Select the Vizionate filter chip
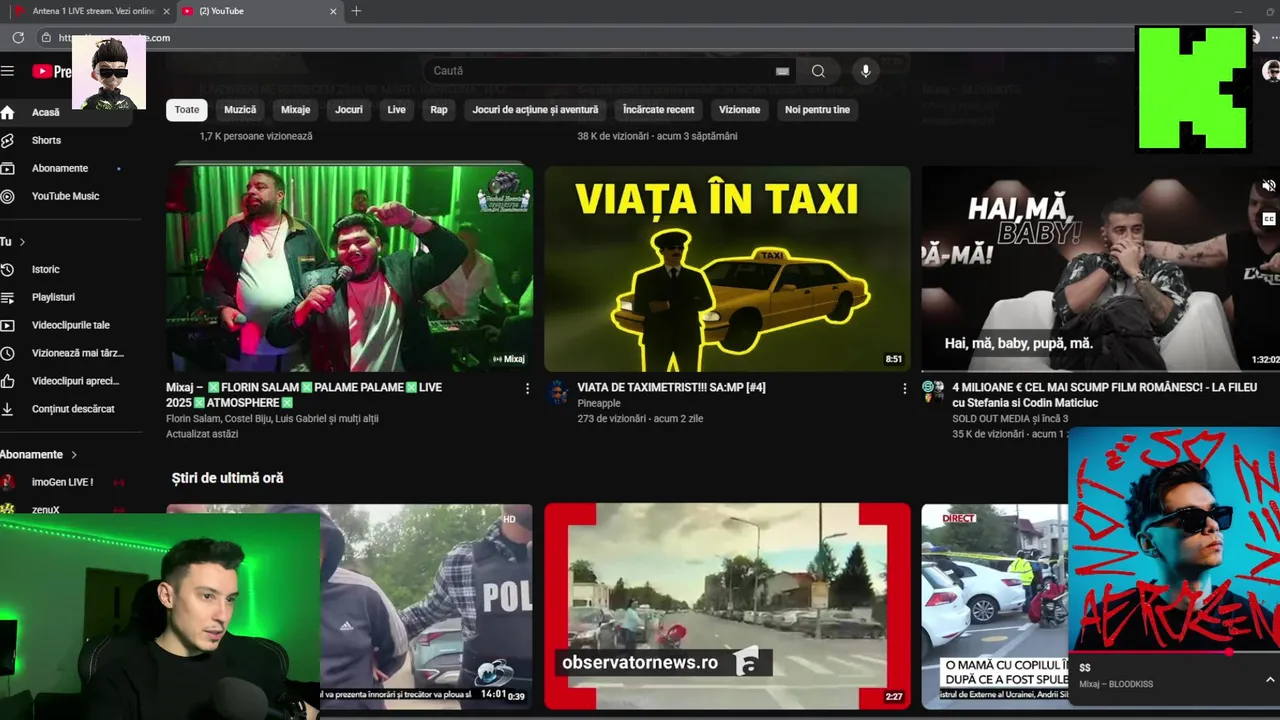1280x720 pixels. tap(740, 110)
